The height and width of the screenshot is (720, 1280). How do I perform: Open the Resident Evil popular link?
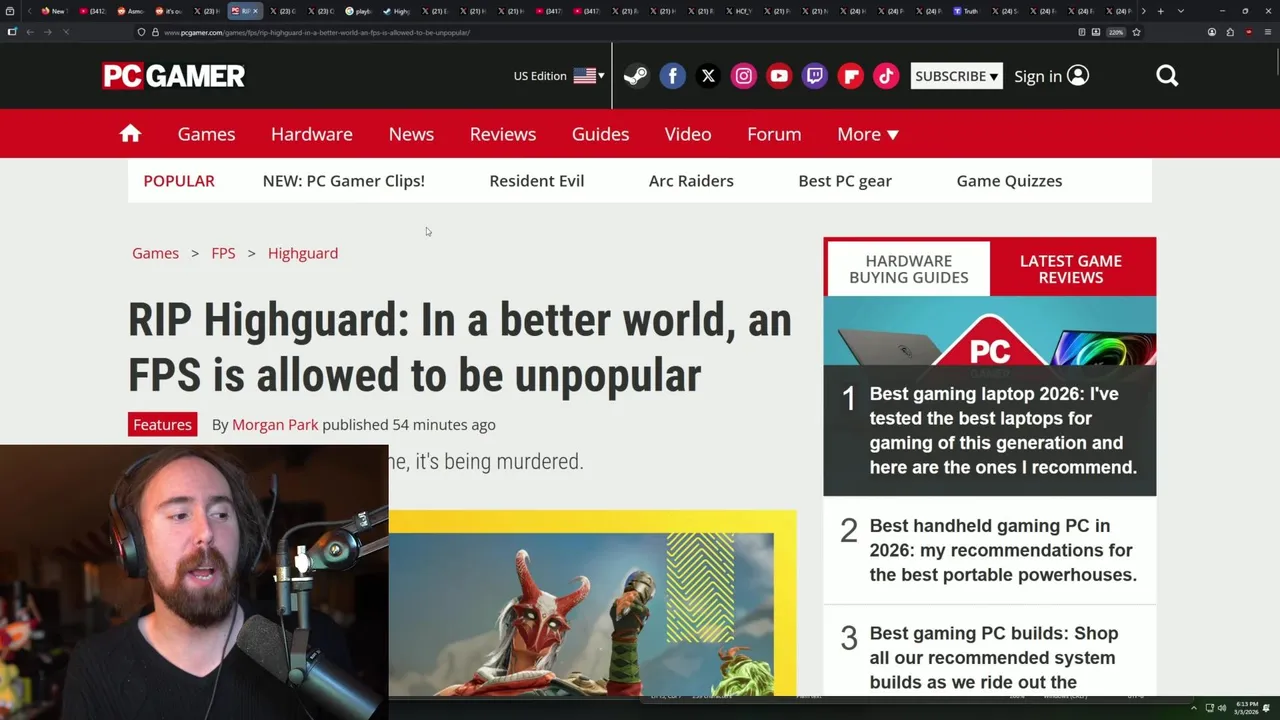(537, 181)
